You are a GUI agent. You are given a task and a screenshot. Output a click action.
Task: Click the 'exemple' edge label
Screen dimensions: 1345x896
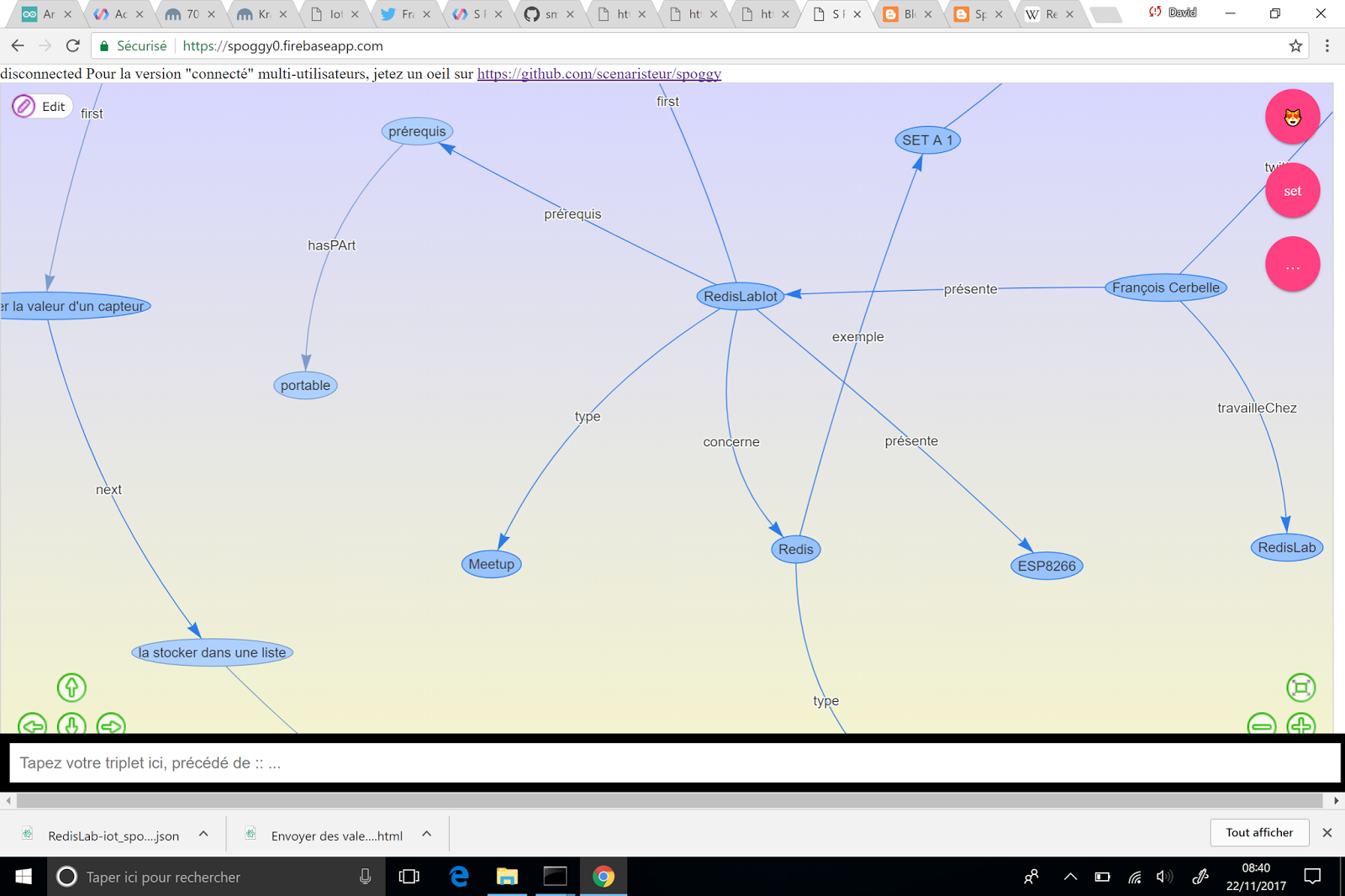857,337
